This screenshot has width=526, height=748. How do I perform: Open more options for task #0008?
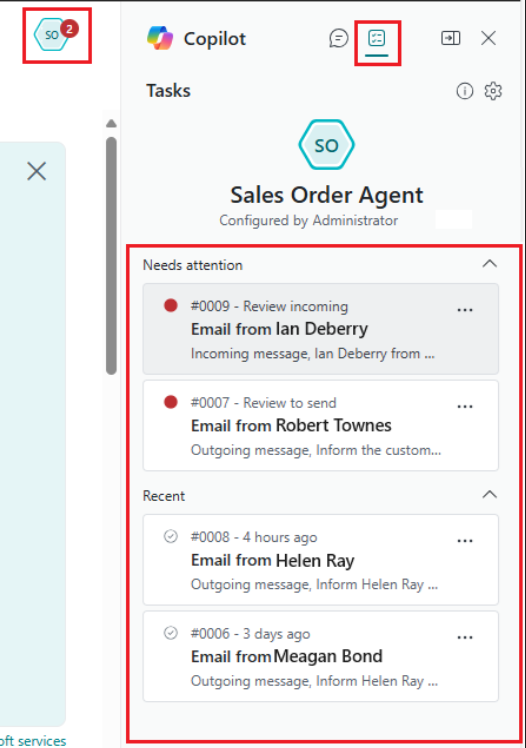pyautogui.click(x=465, y=541)
